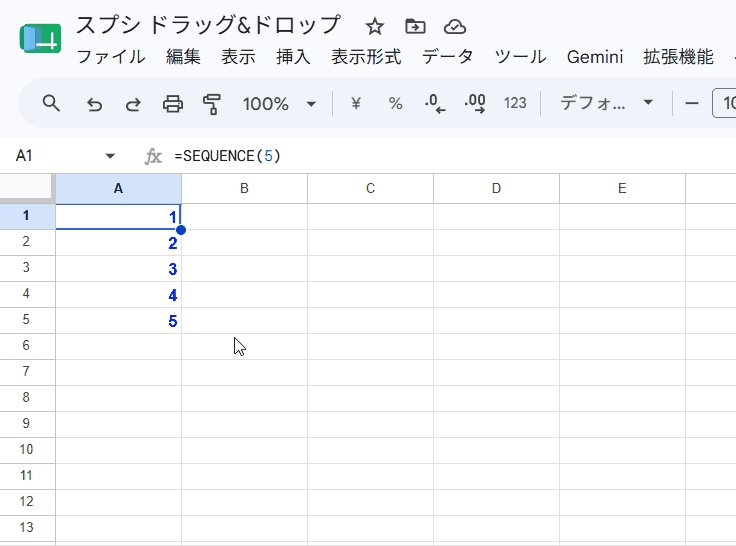The image size is (736, 546).
Task: Click cell A2 containing 2
Action: click(x=118, y=243)
